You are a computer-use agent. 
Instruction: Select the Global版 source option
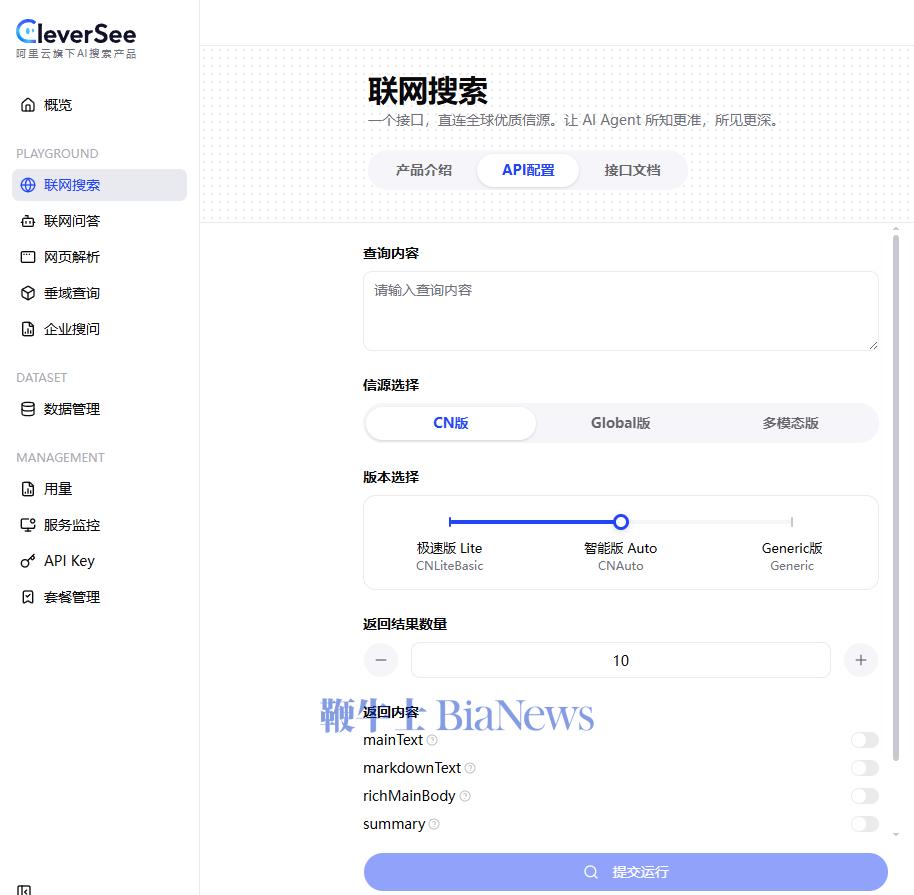pyautogui.click(x=620, y=423)
